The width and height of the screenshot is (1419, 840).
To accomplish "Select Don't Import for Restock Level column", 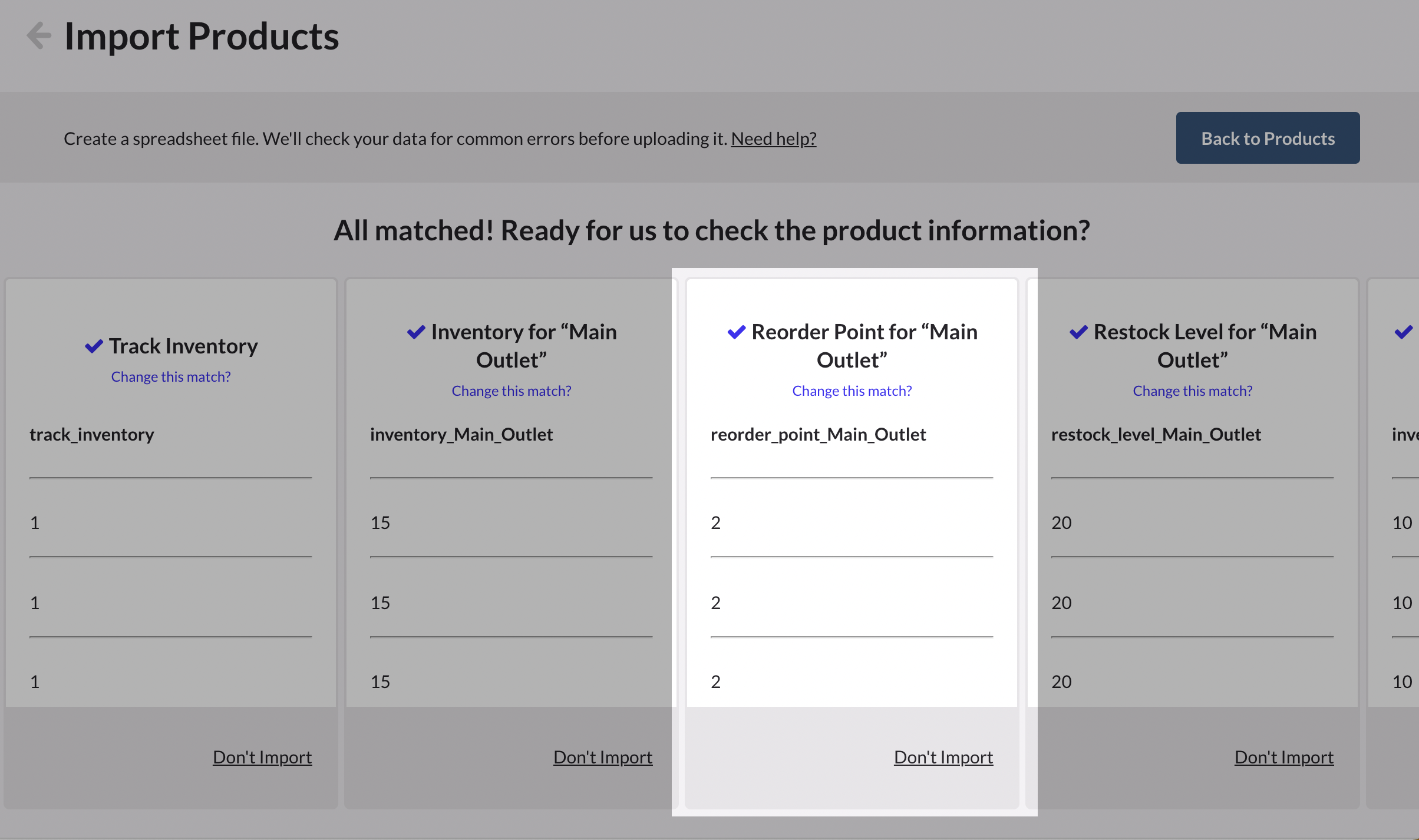I will pyautogui.click(x=1283, y=757).
